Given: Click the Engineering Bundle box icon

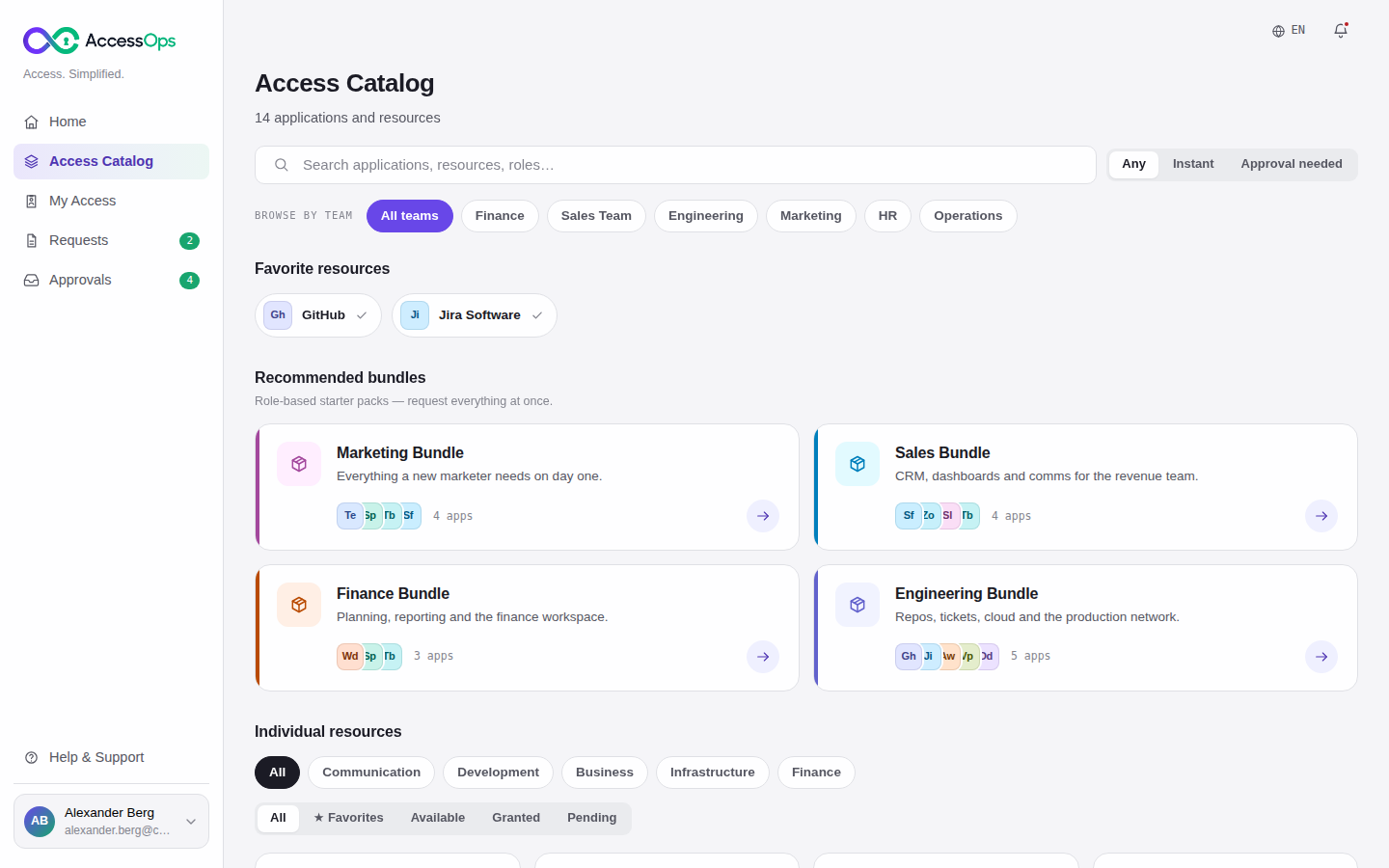Looking at the screenshot, I should click(x=858, y=605).
